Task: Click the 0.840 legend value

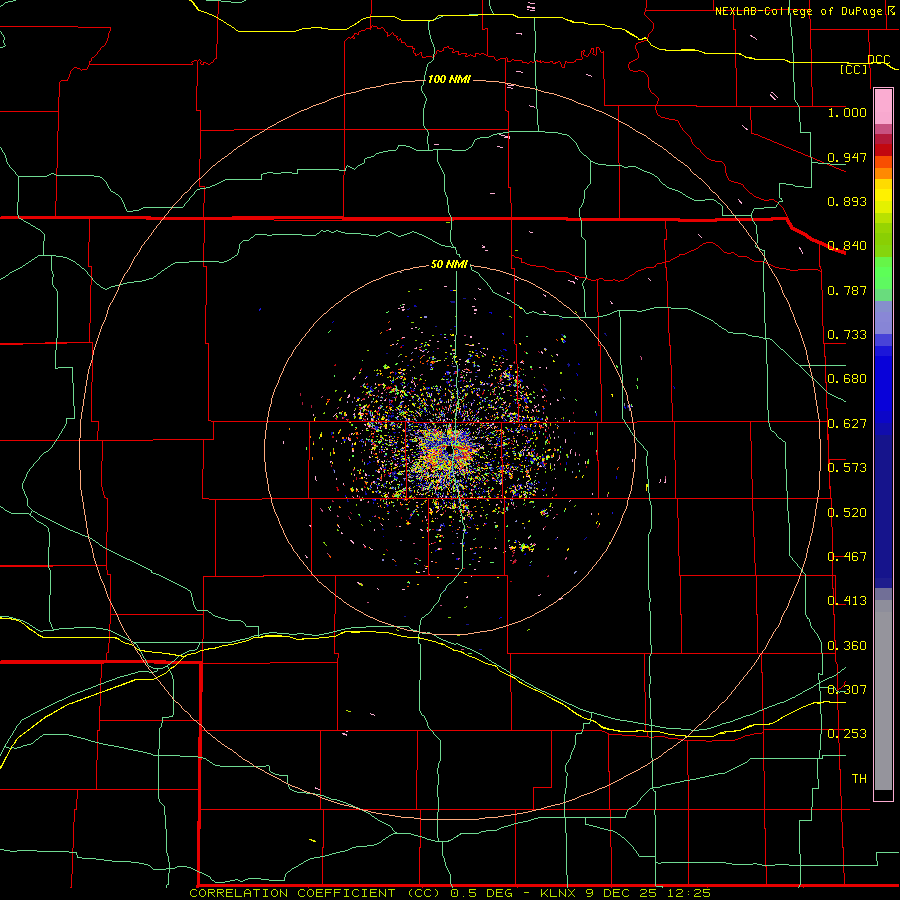Action: pyautogui.click(x=847, y=246)
